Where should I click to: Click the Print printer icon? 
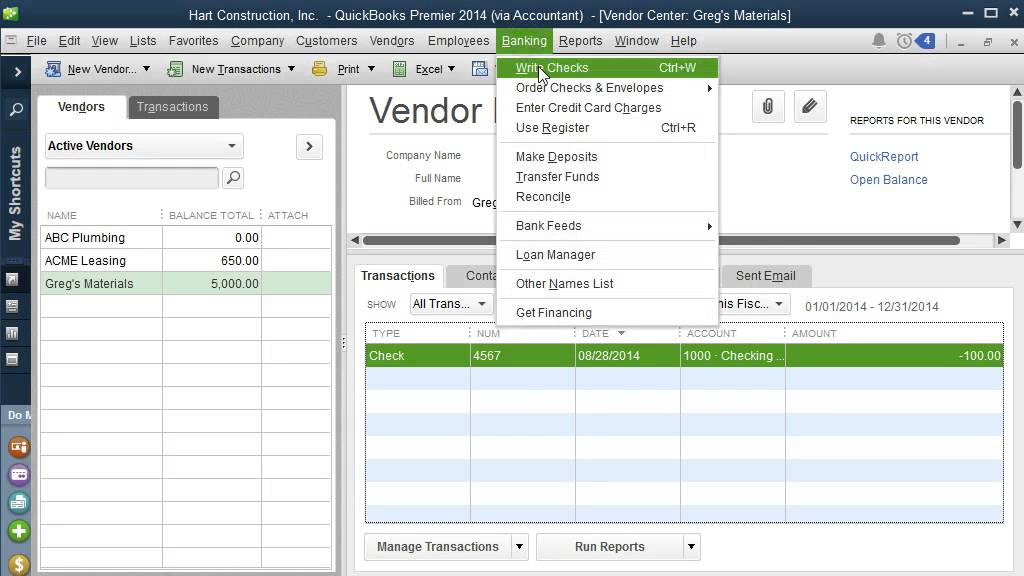319,69
